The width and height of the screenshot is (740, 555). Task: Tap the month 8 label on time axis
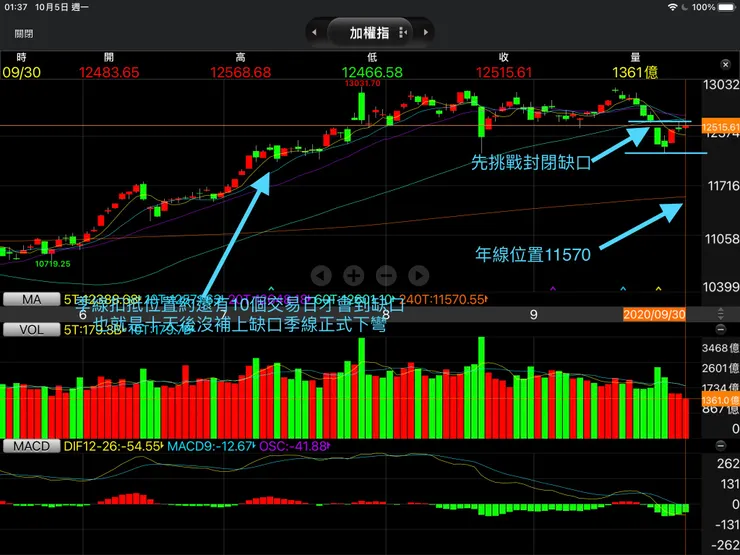click(386, 315)
